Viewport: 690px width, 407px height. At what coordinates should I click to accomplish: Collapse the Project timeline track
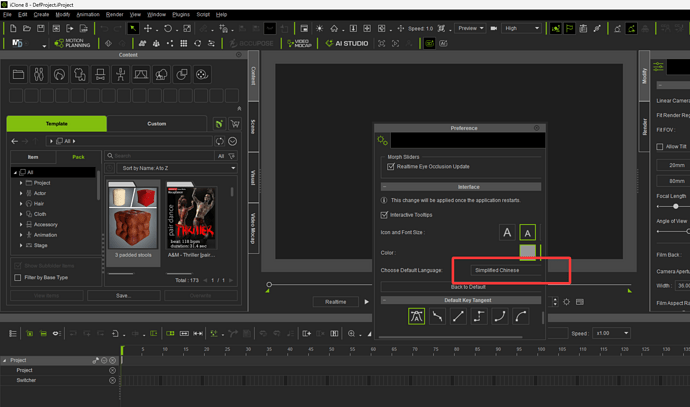pyautogui.click(x=4, y=360)
